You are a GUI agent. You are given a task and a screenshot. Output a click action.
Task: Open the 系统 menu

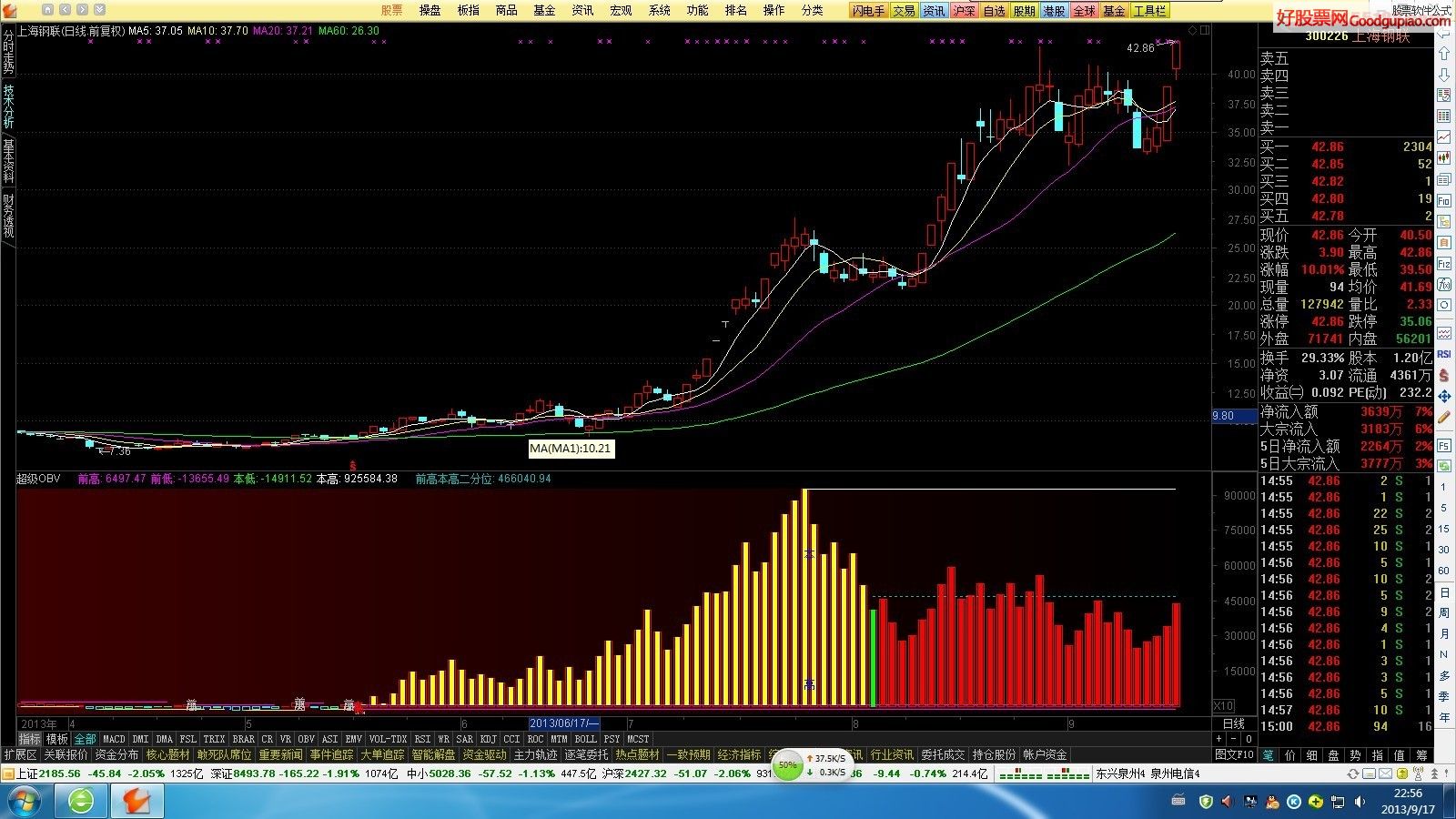659,10
